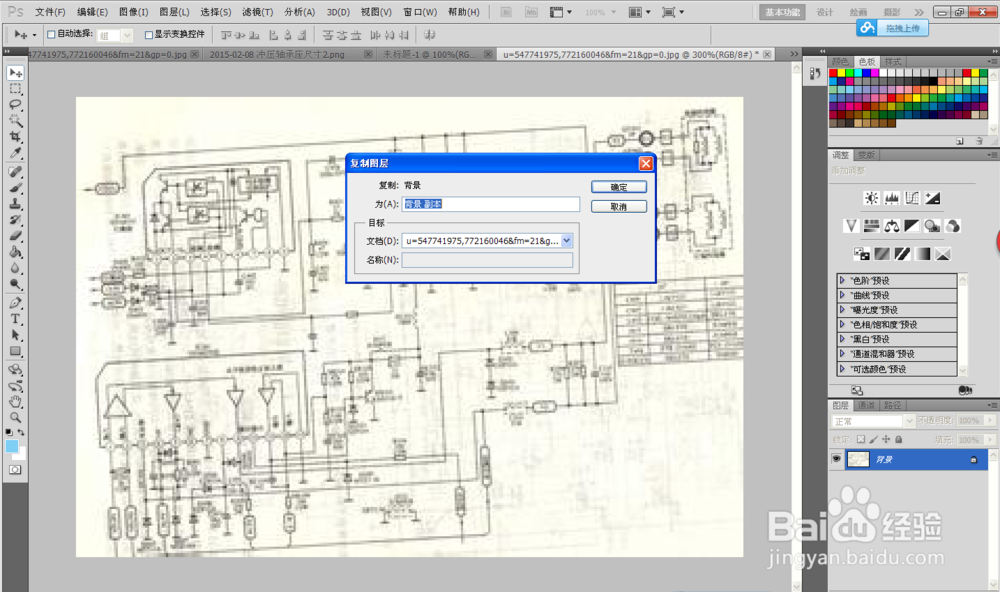Click the trash icon in Swatches panel
1000x592 pixels.
tap(980, 141)
